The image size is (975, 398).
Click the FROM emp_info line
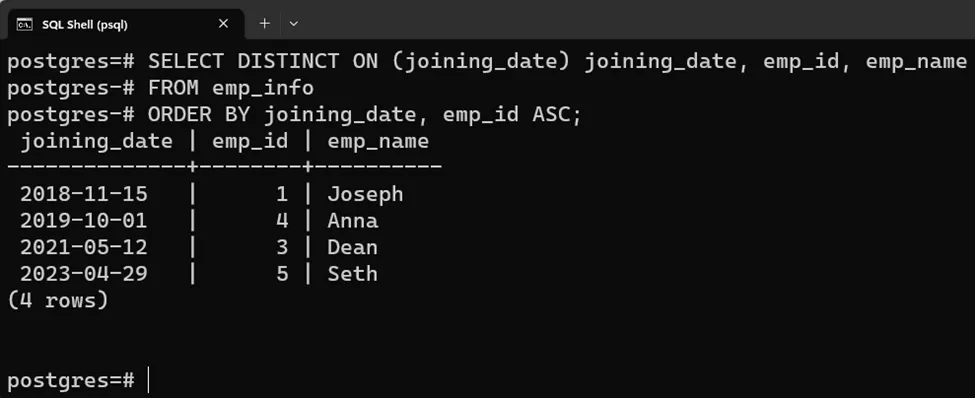pyautogui.click(x=160, y=88)
